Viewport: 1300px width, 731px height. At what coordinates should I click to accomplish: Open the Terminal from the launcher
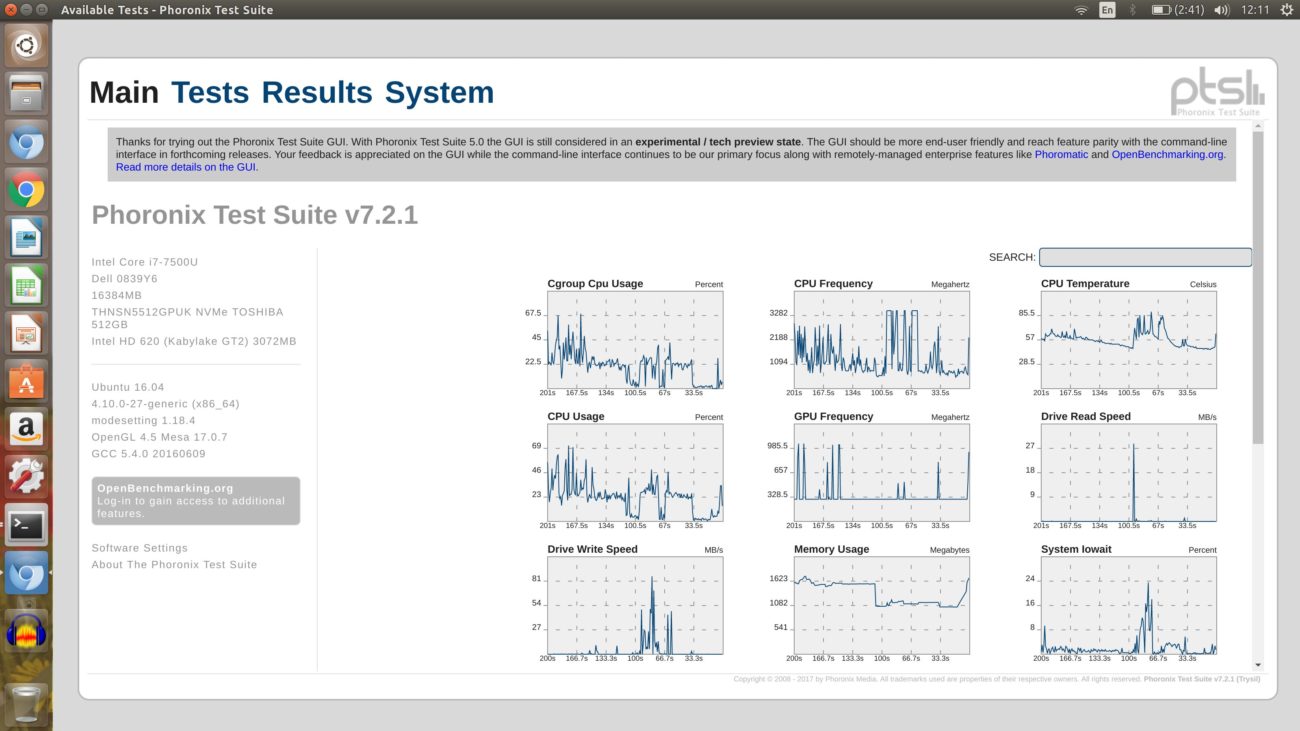[26, 525]
